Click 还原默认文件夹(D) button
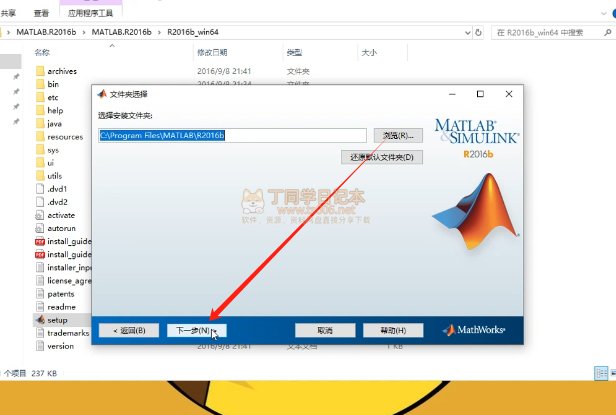The image size is (616, 415). tap(382, 158)
